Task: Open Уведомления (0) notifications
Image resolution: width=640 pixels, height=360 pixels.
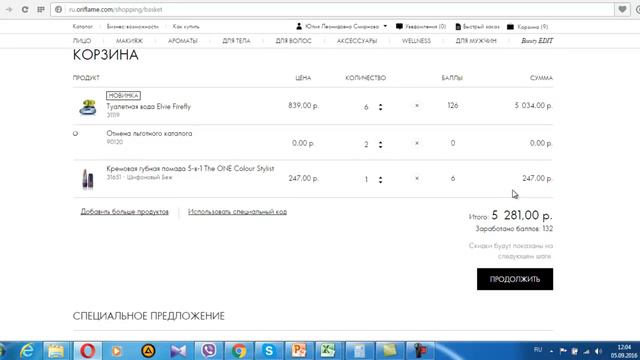Action: coord(421,27)
